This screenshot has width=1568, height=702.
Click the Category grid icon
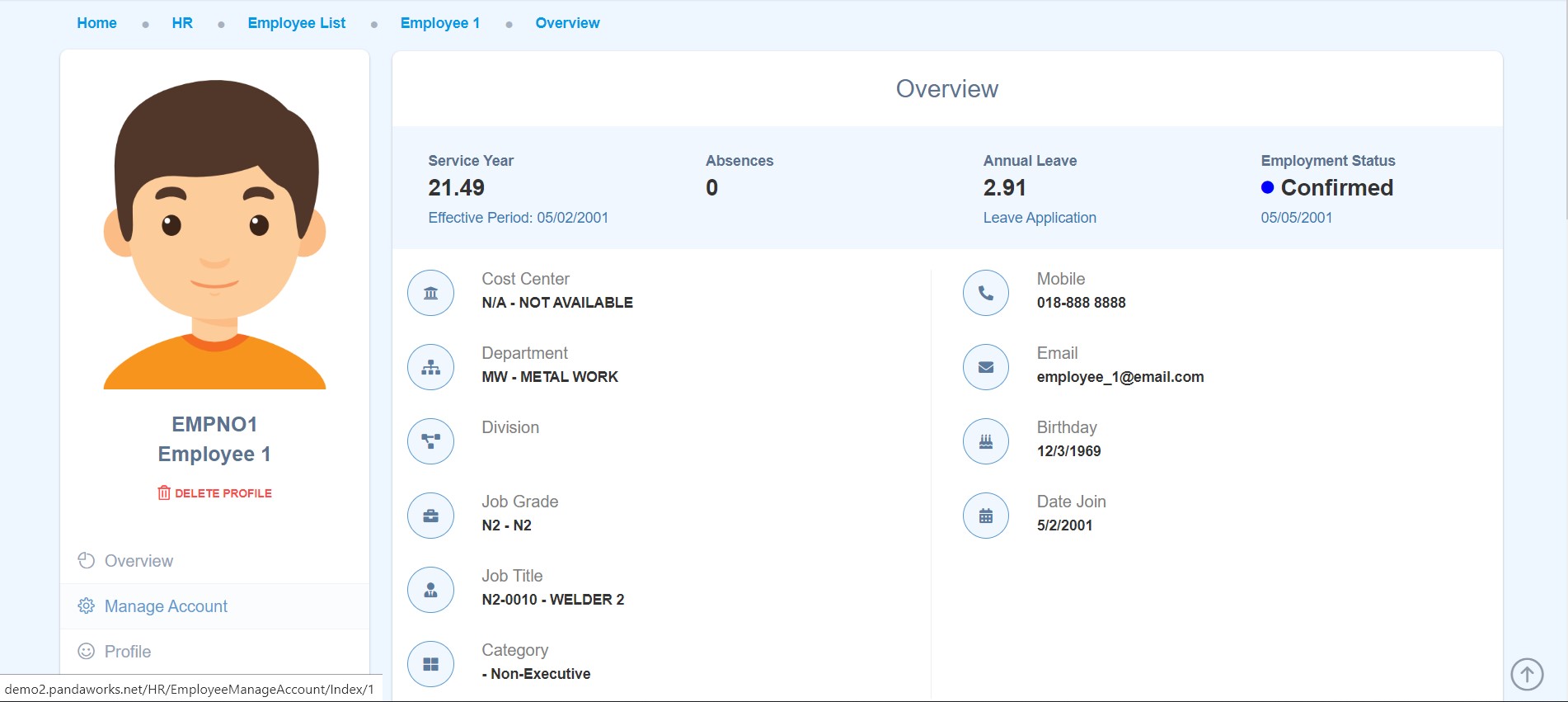pos(430,664)
